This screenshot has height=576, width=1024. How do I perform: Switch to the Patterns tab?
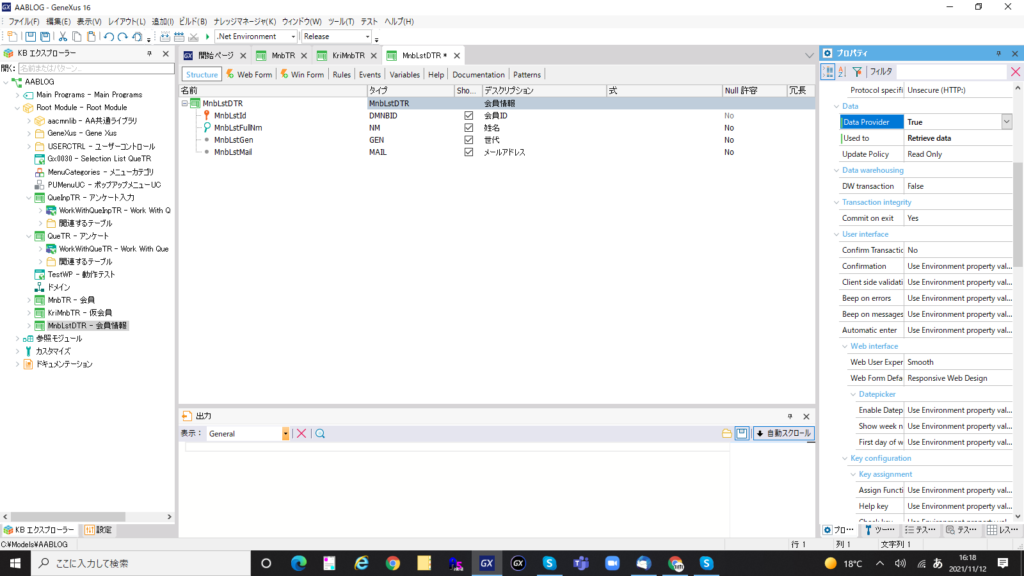coord(526,74)
